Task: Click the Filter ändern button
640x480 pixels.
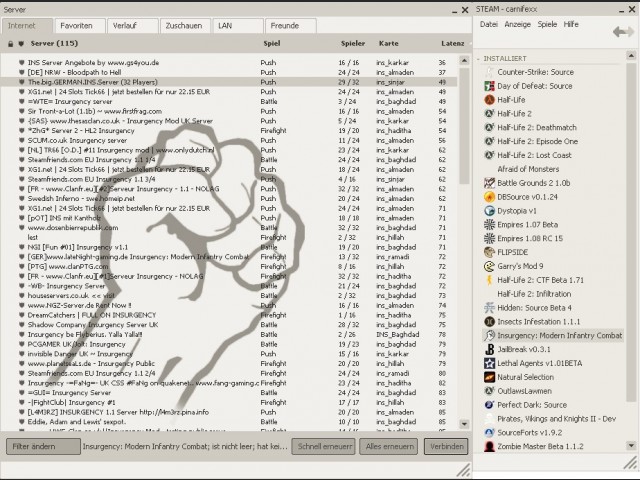Action: (42, 446)
